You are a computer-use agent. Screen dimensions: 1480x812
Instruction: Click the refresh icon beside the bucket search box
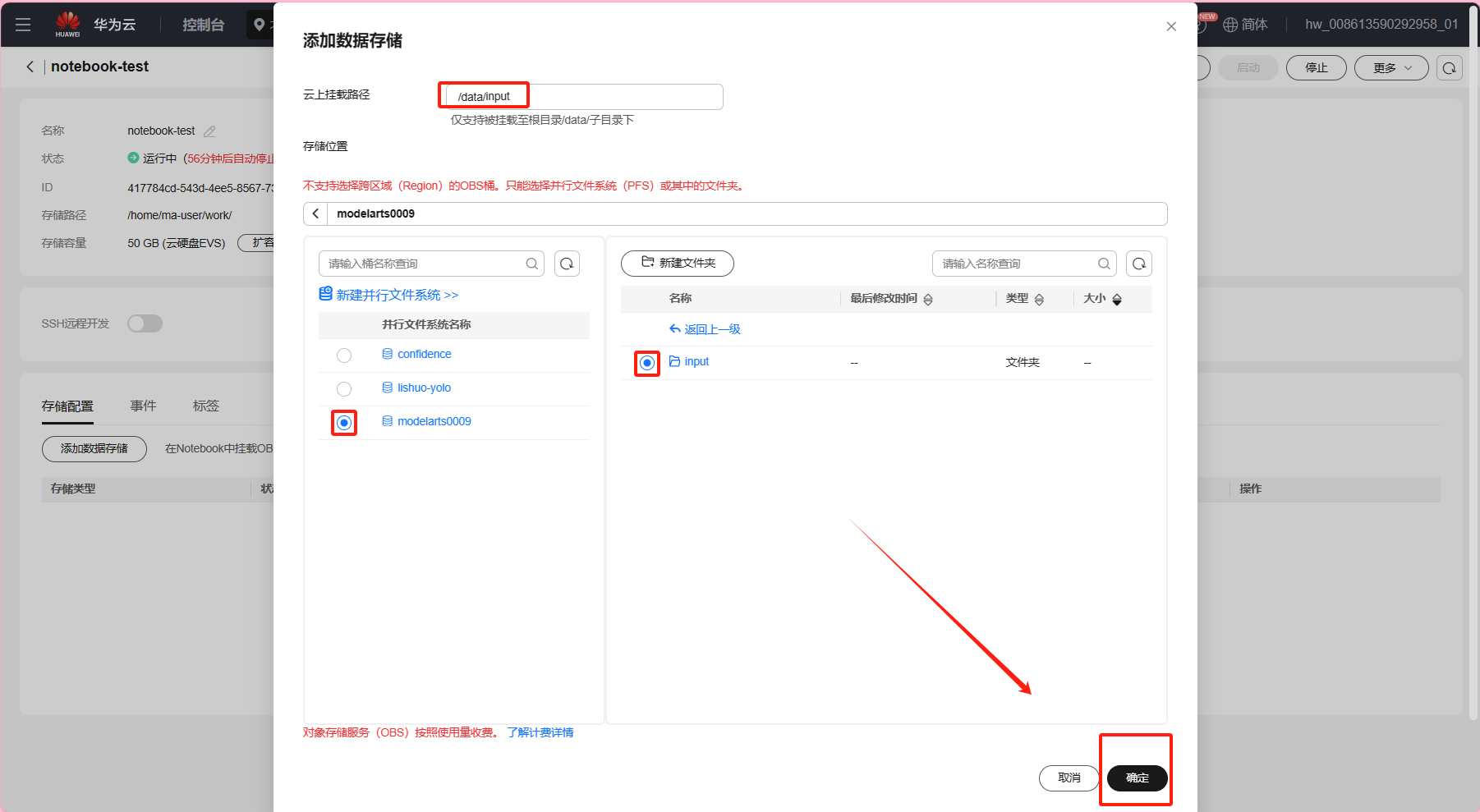[x=567, y=263]
